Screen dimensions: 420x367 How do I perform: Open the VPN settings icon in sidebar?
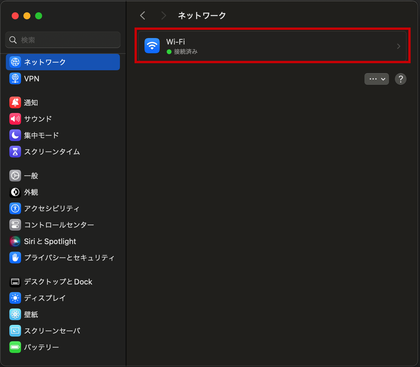(15, 79)
